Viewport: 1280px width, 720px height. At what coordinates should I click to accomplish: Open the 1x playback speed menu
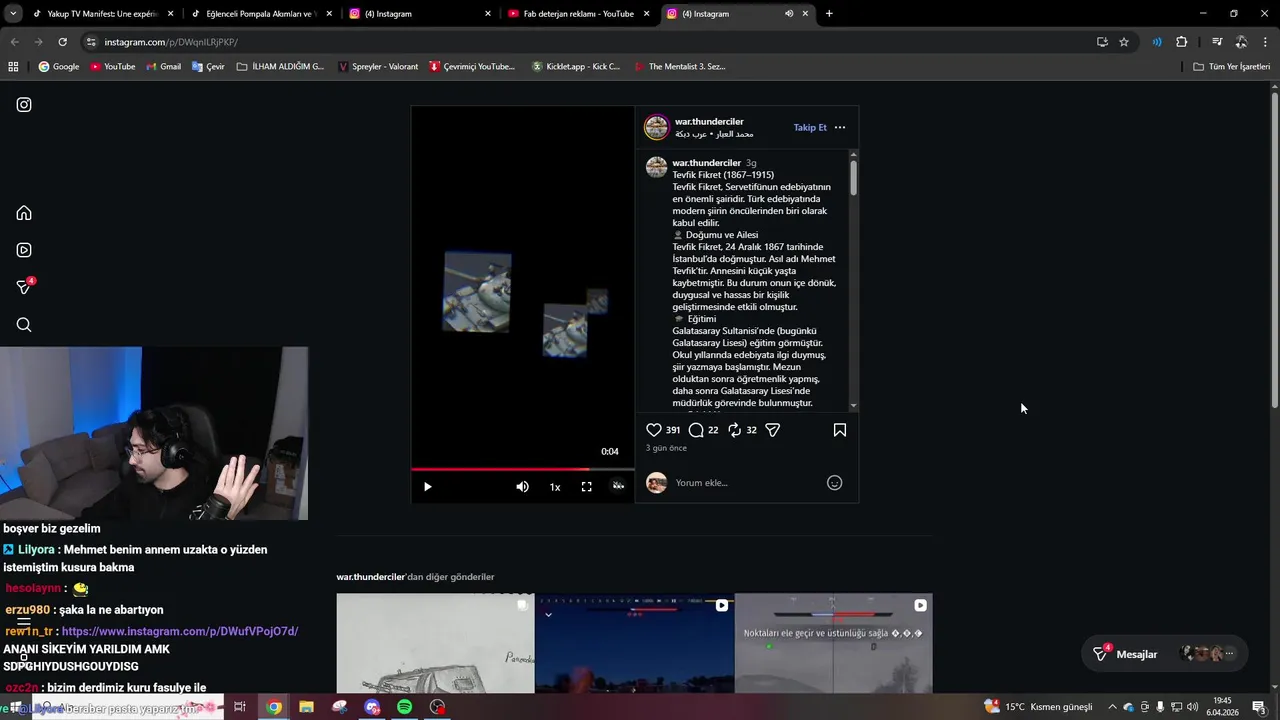555,487
